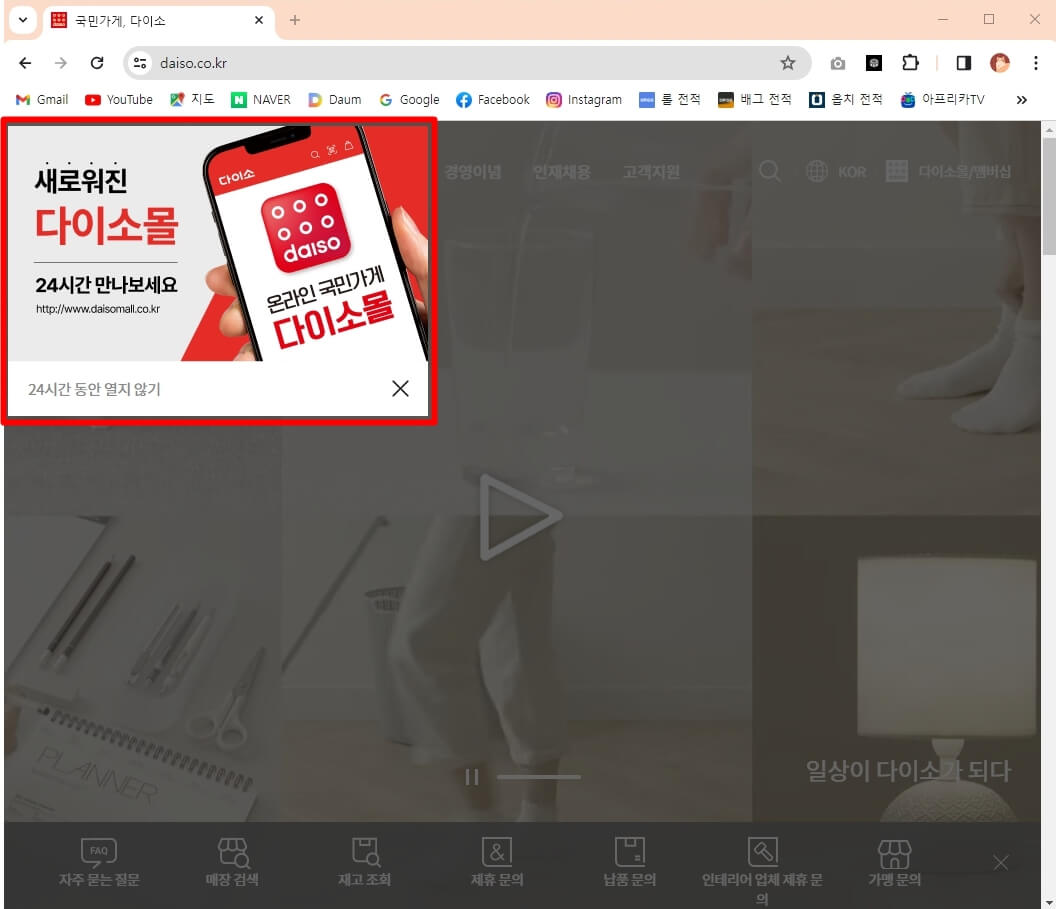
Task: Open the 롤 전적 bookmark
Action: (669, 100)
